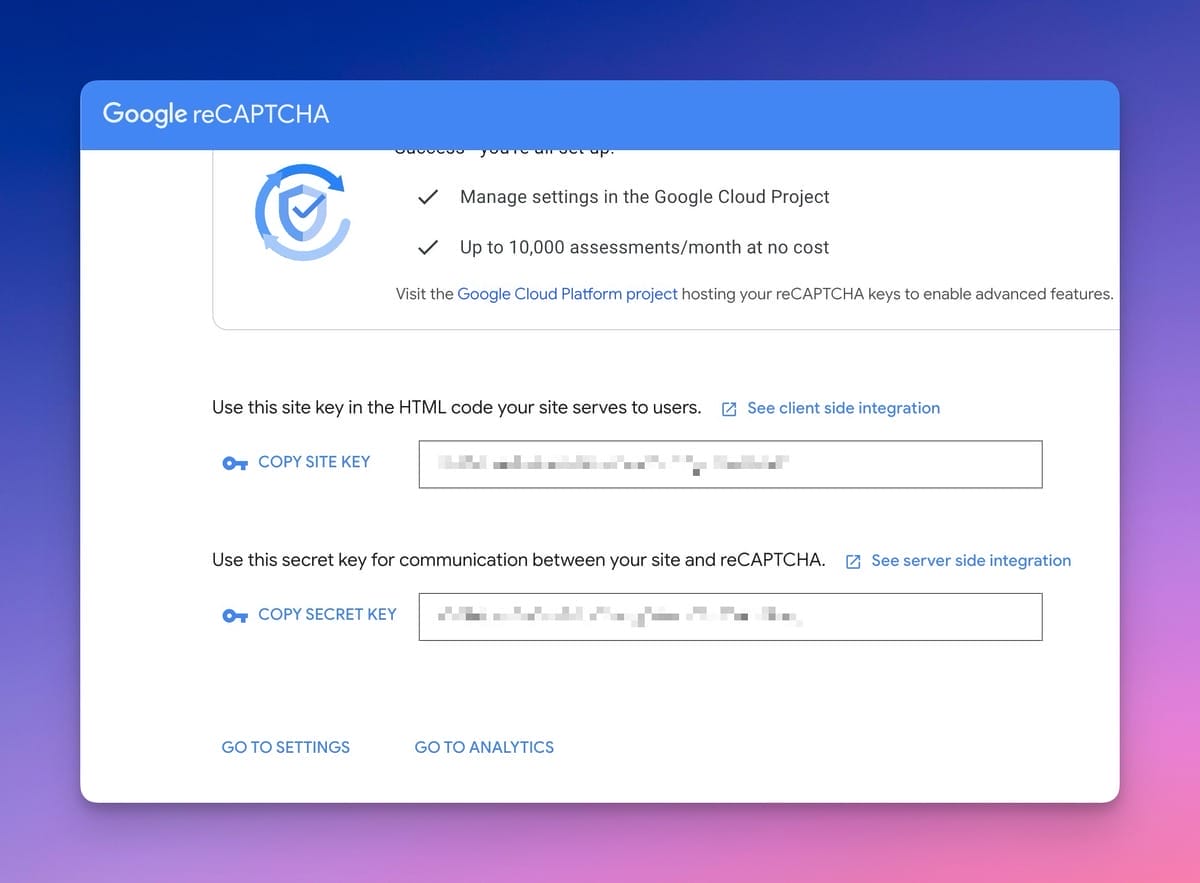Click the Google logo in the header
The width and height of the screenshot is (1200, 883).
pyautogui.click(x=146, y=113)
